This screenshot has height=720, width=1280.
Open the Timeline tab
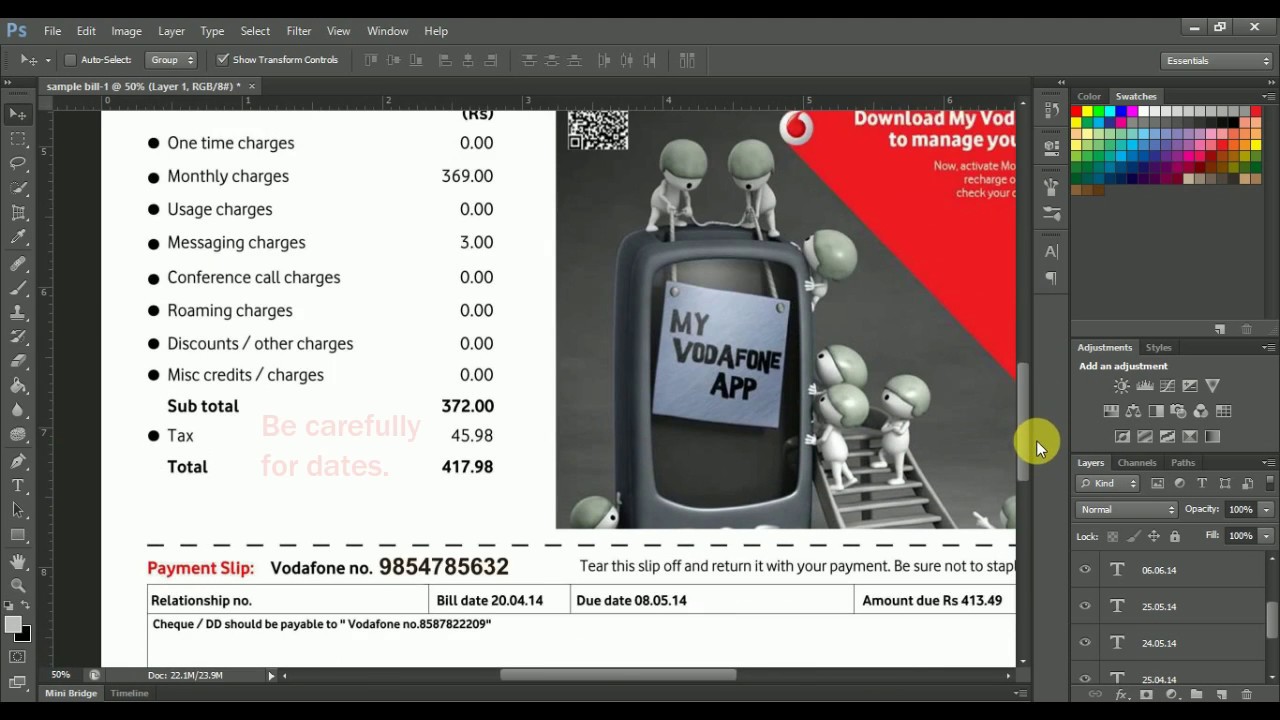coord(129,693)
